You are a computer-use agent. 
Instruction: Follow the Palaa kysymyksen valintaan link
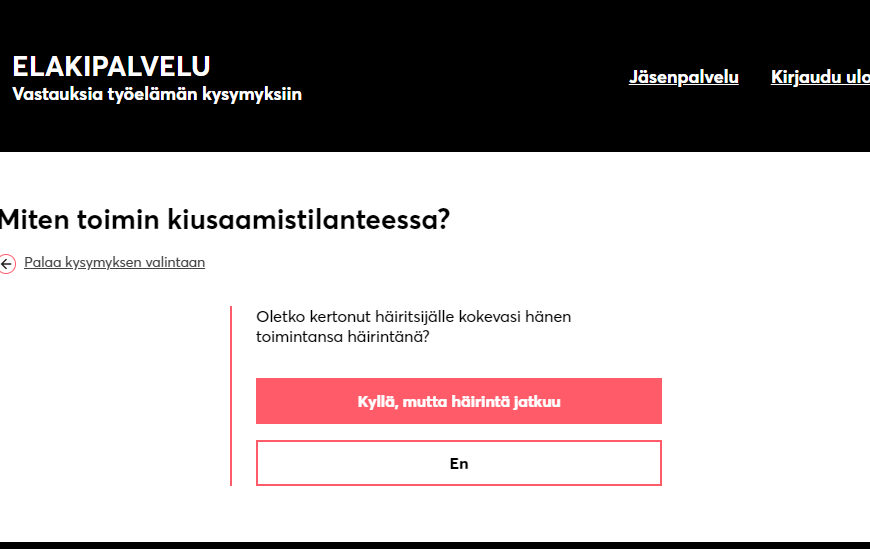click(114, 263)
